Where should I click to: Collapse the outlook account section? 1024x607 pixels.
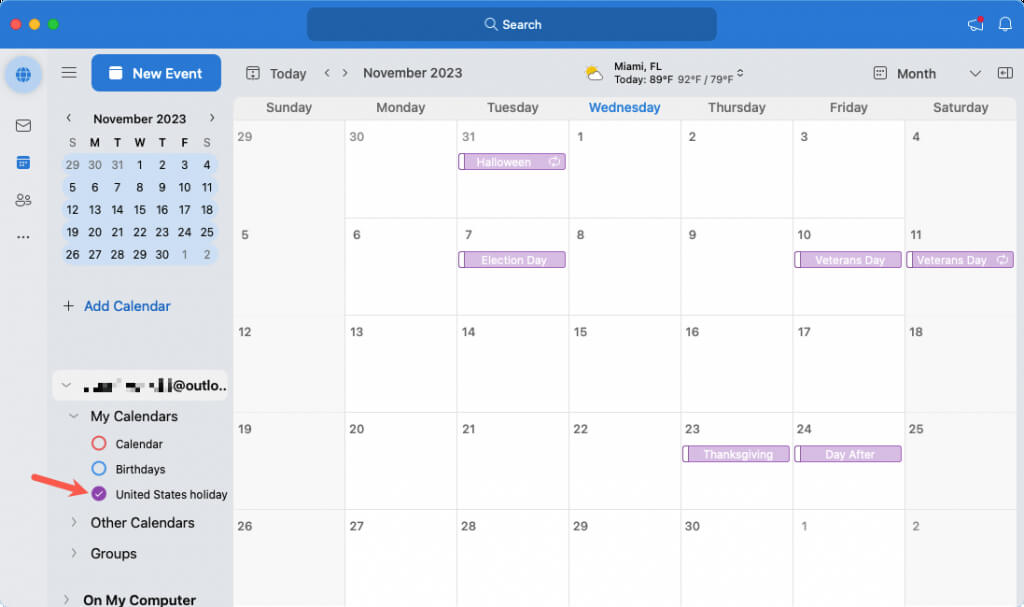click(x=66, y=386)
